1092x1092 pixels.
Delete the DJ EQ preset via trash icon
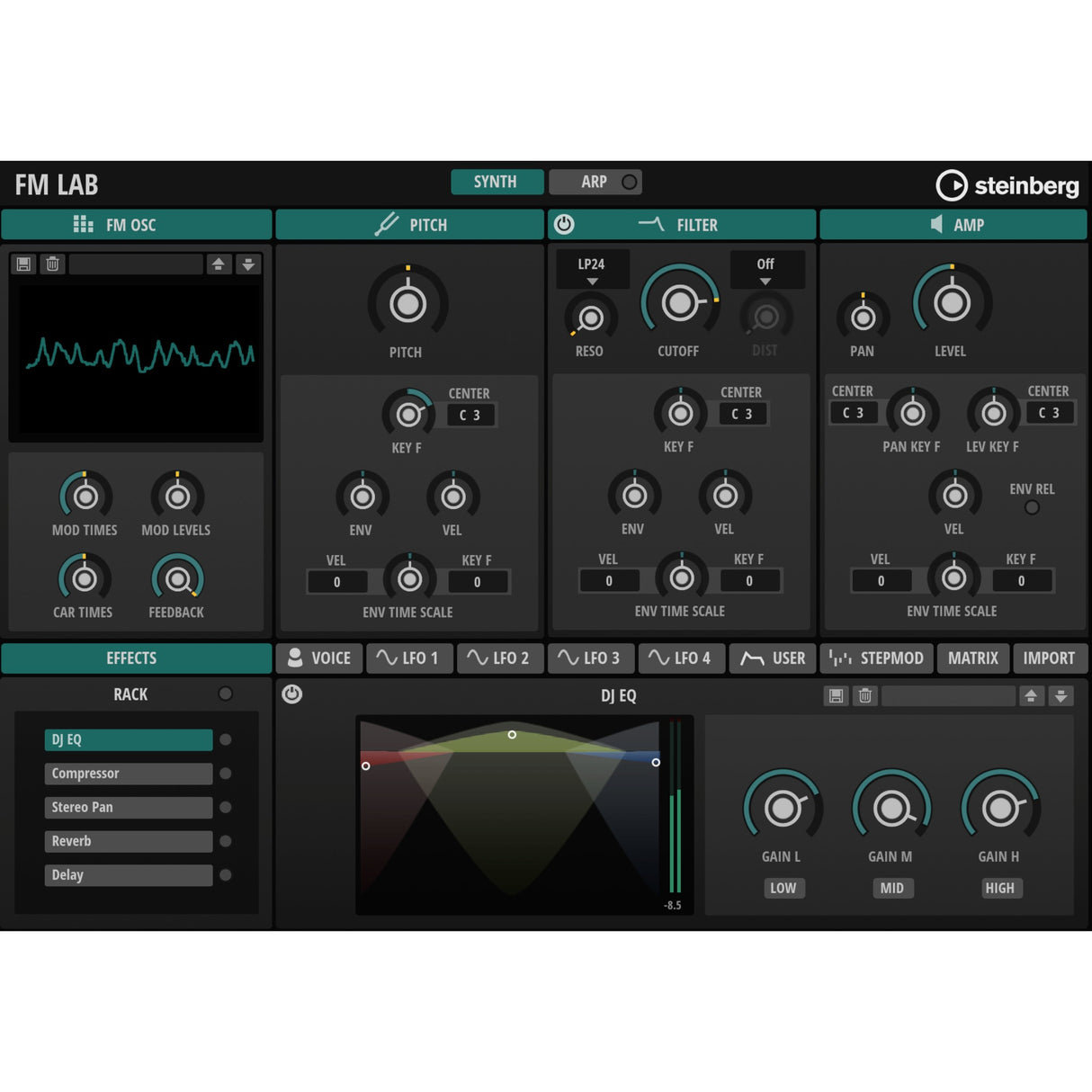864,695
